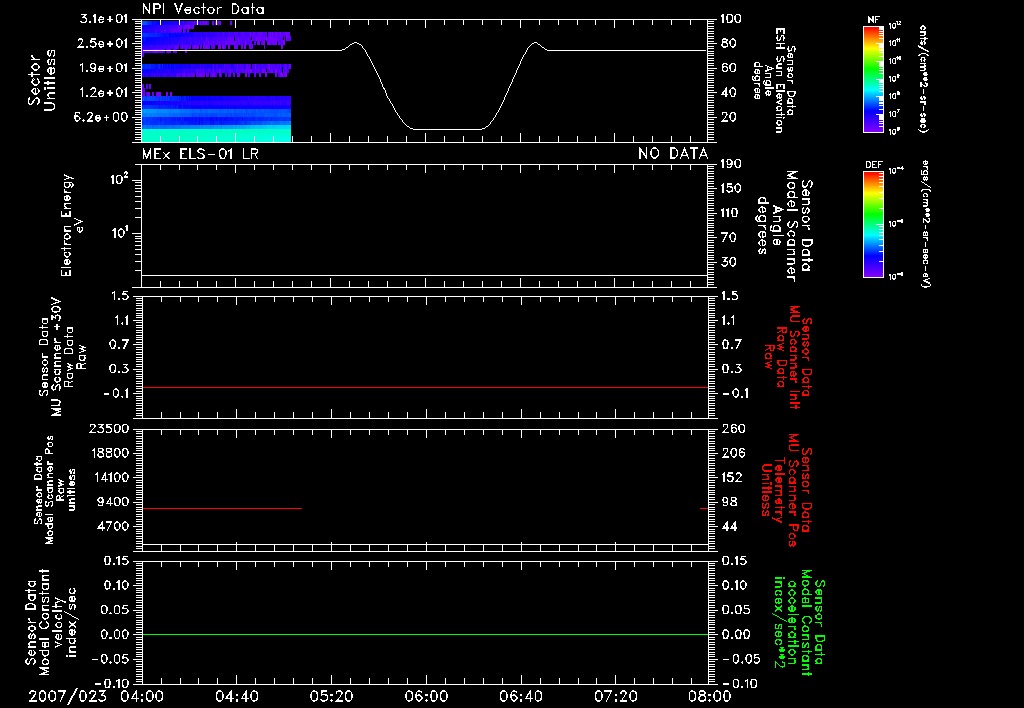Click the '14100' scanner position tick value

pos(109,477)
